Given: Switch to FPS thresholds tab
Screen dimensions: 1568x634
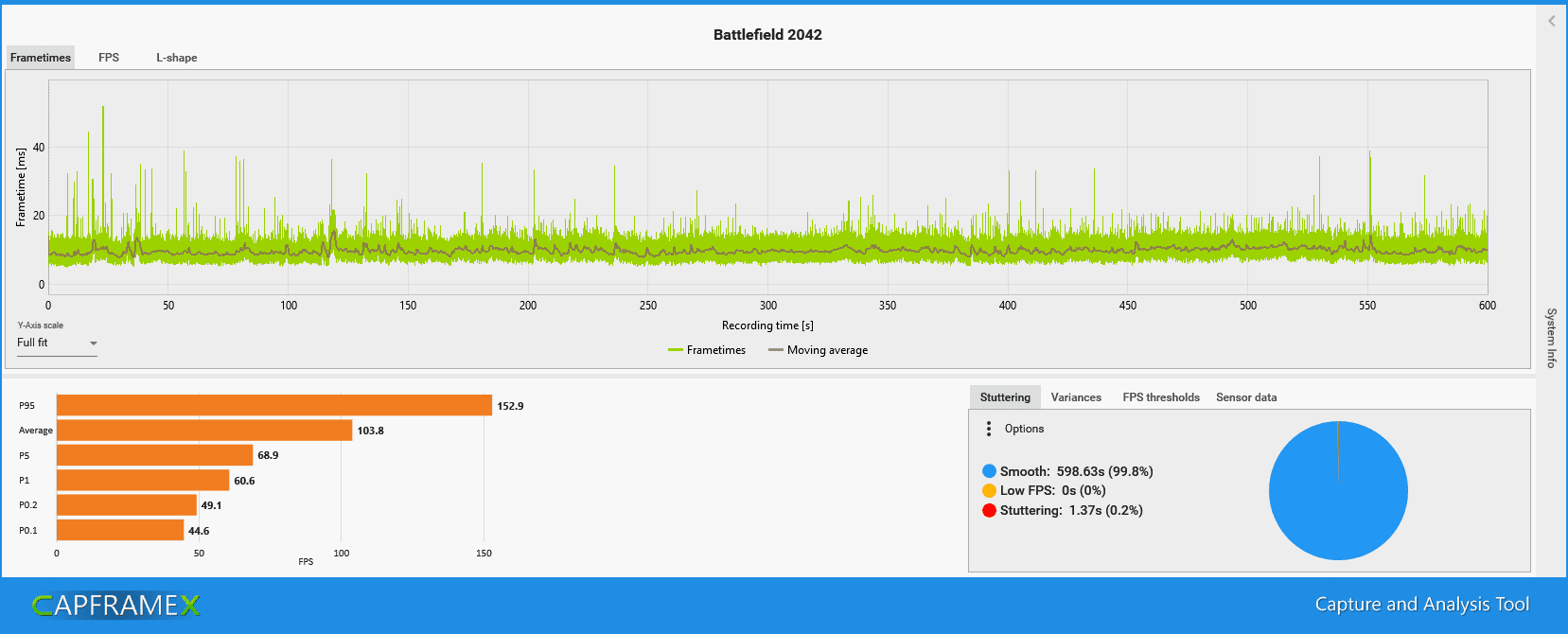Looking at the screenshot, I should click(x=1161, y=397).
